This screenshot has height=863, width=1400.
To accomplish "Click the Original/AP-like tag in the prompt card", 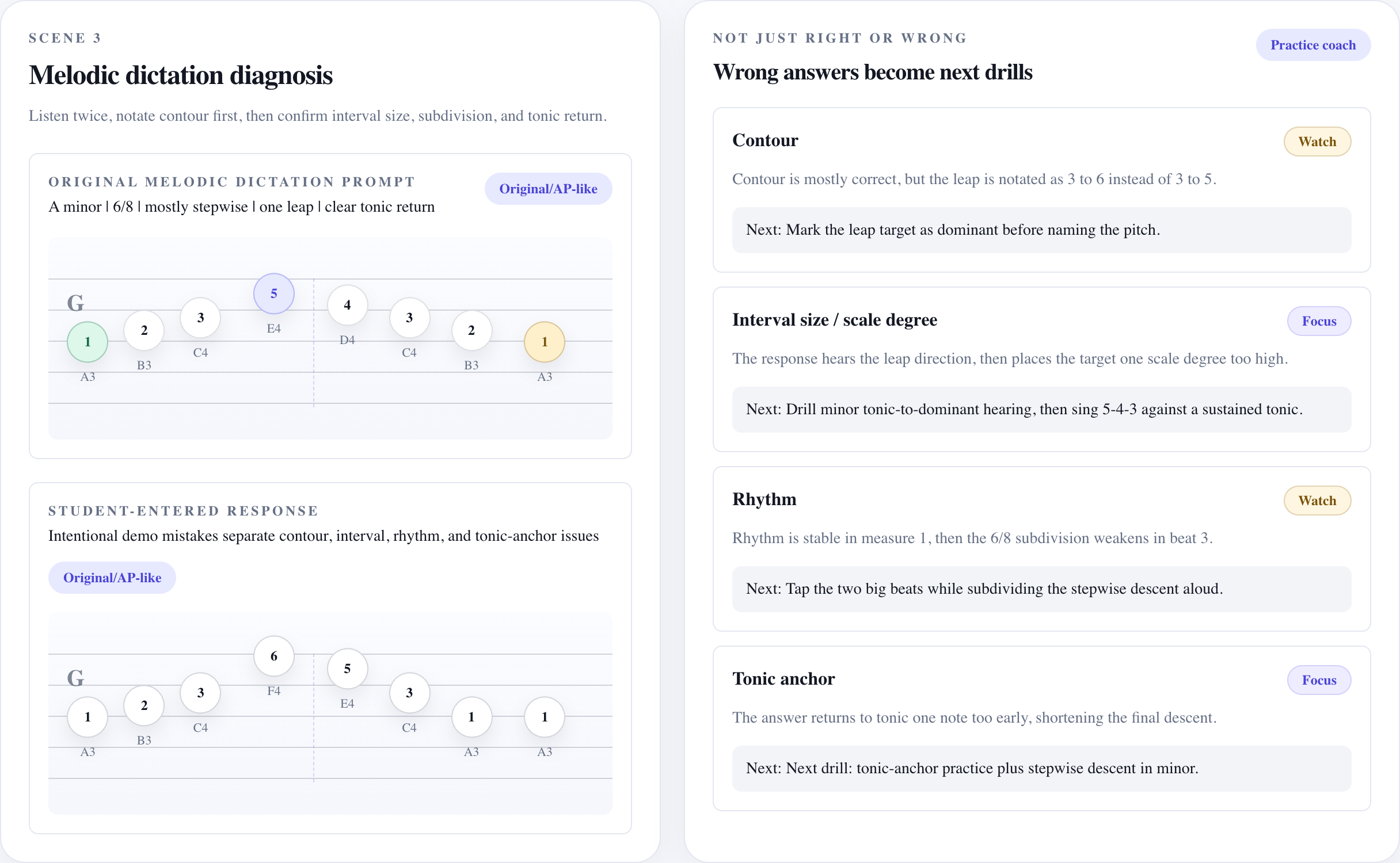I will (x=548, y=189).
